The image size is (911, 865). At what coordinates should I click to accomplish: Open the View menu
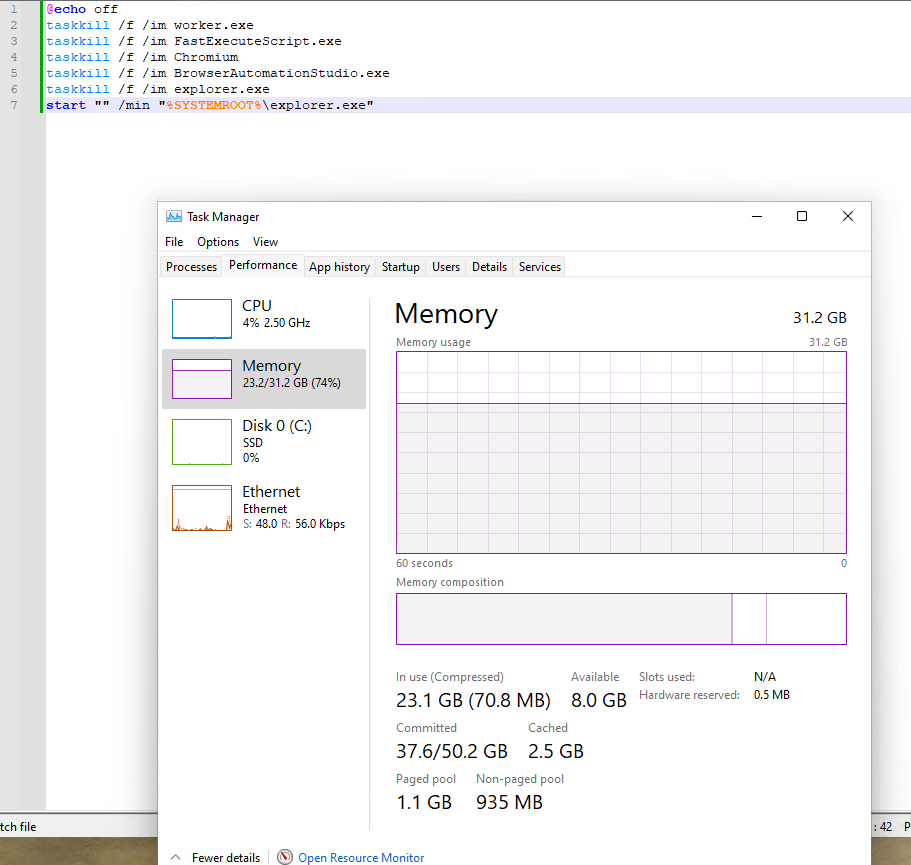[x=265, y=242]
